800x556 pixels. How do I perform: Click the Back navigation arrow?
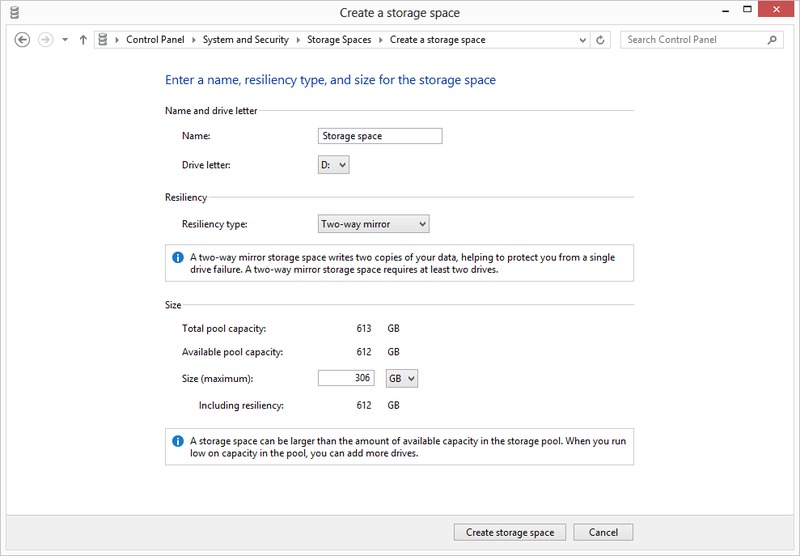point(23,40)
